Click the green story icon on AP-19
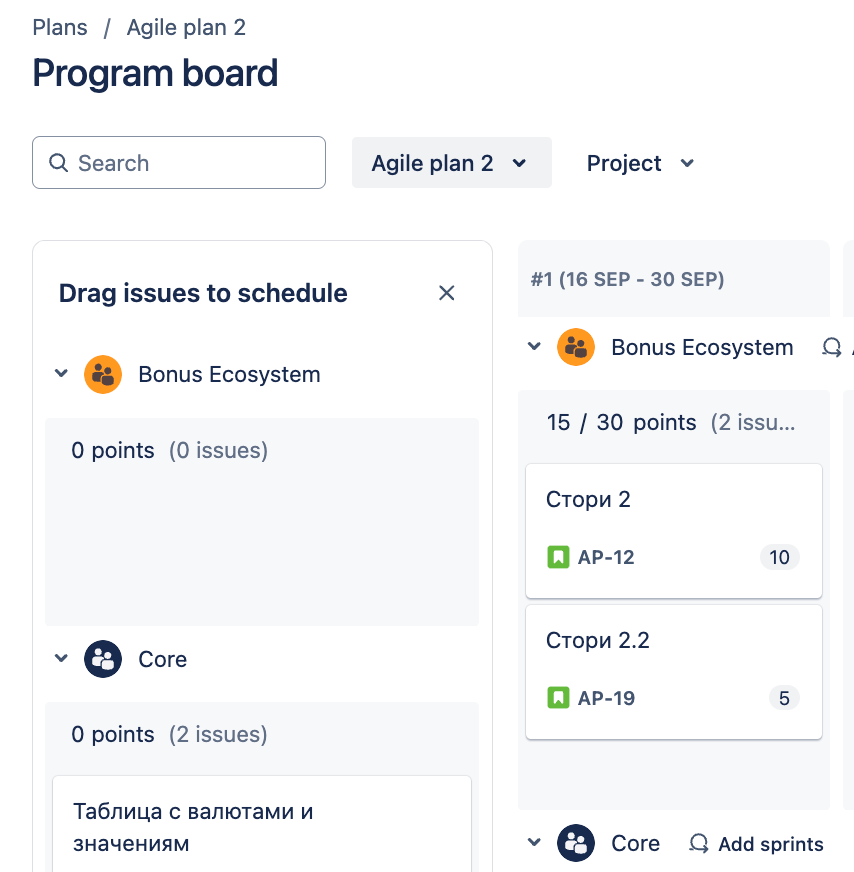 click(x=558, y=697)
